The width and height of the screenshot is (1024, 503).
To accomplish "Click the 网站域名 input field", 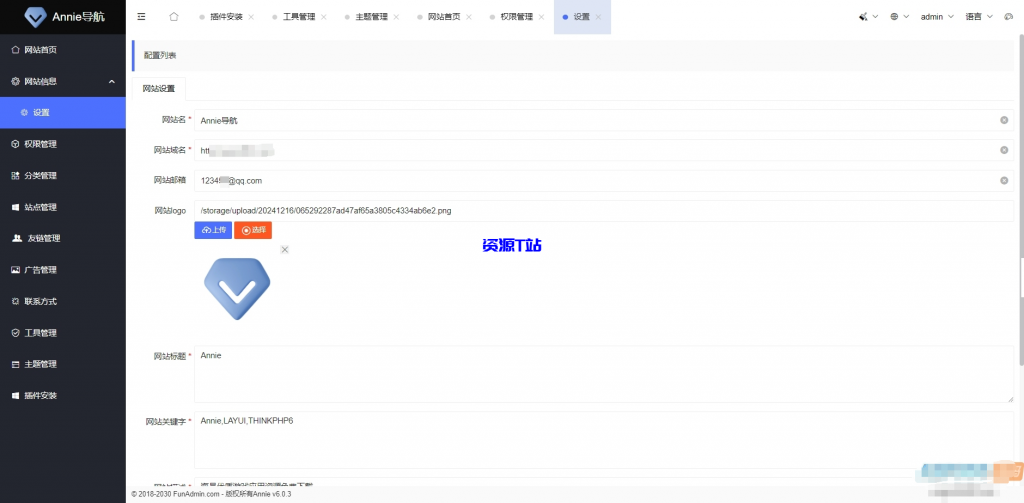I will [604, 150].
